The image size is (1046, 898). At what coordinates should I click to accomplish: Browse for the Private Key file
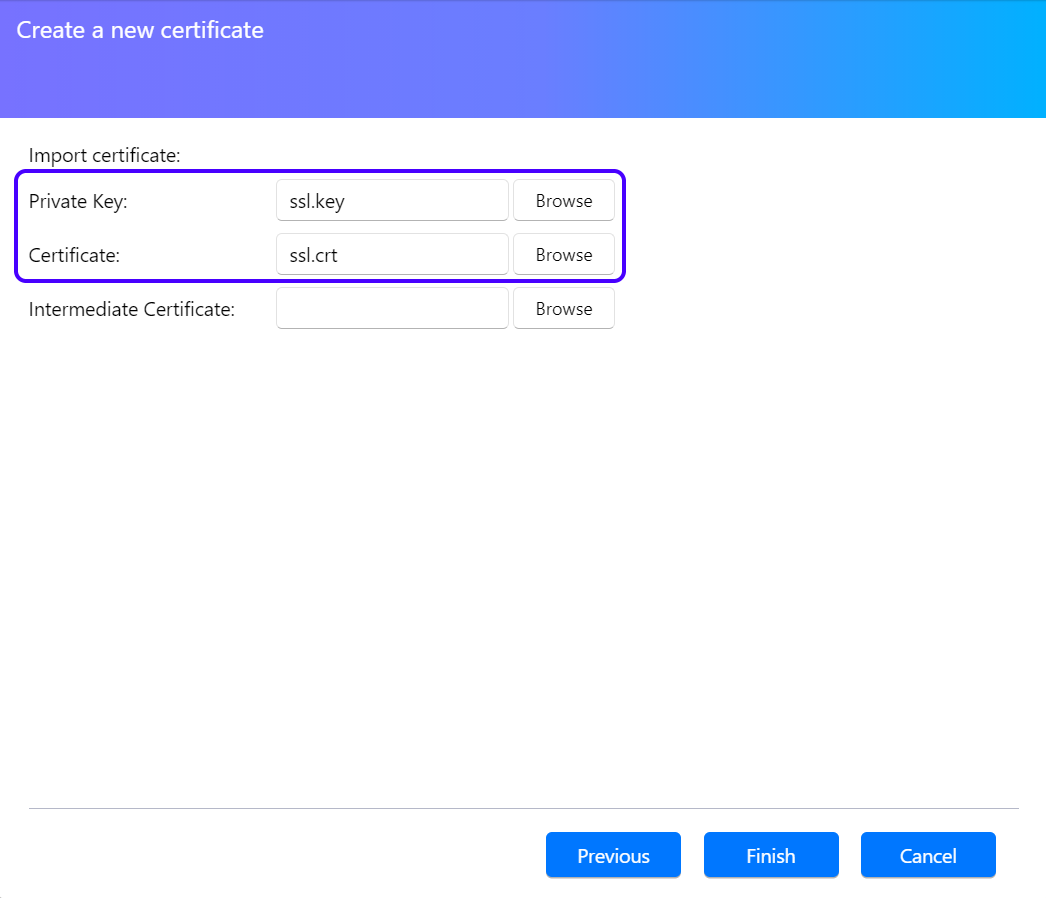click(564, 200)
